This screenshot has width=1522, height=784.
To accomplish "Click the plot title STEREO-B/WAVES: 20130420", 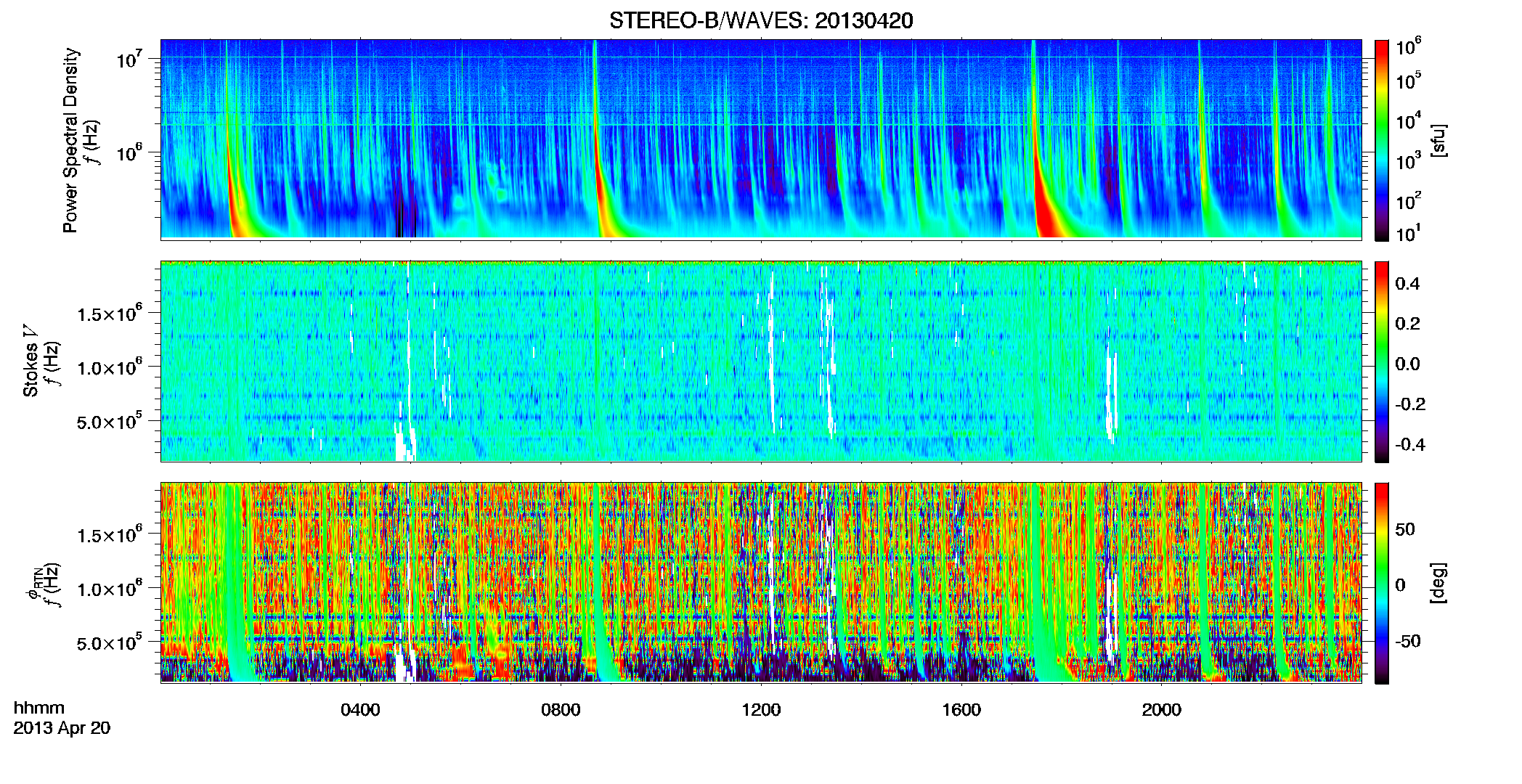I will tap(761, 20).
